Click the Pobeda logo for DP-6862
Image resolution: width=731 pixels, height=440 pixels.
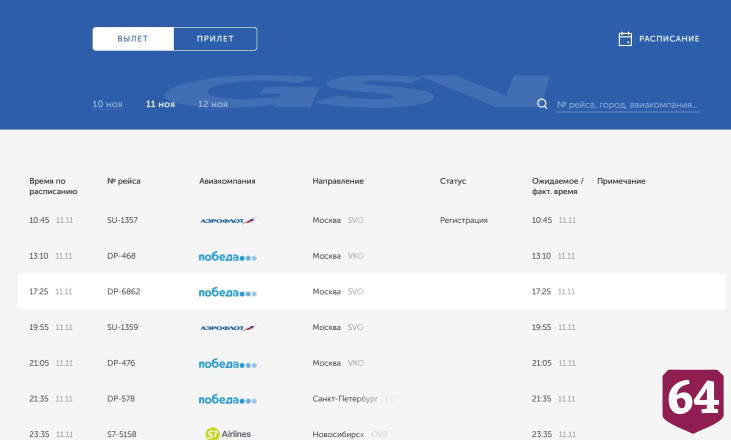click(x=228, y=292)
